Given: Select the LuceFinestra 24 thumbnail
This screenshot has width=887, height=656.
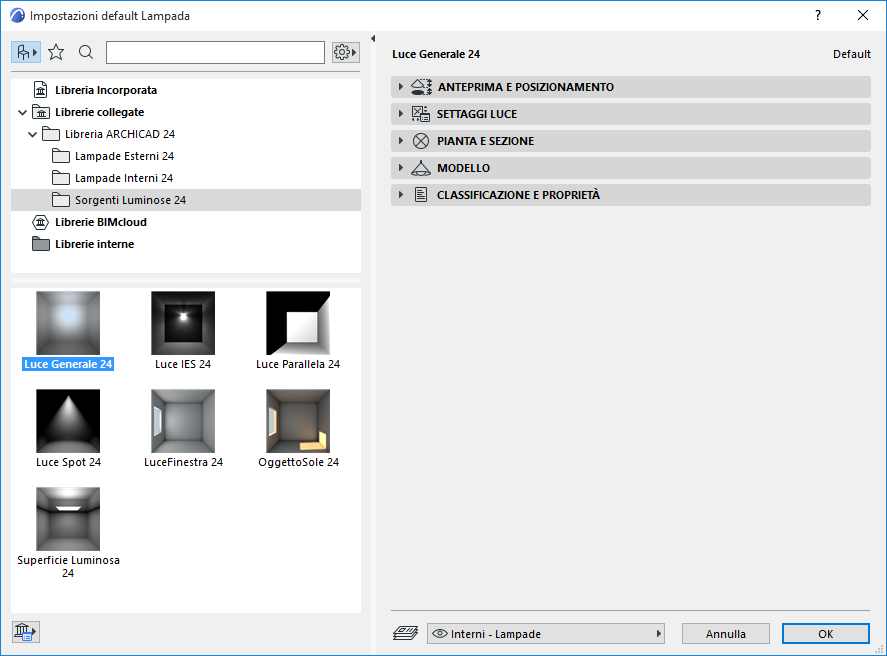Looking at the screenshot, I should pyautogui.click(x=183, y=421).
